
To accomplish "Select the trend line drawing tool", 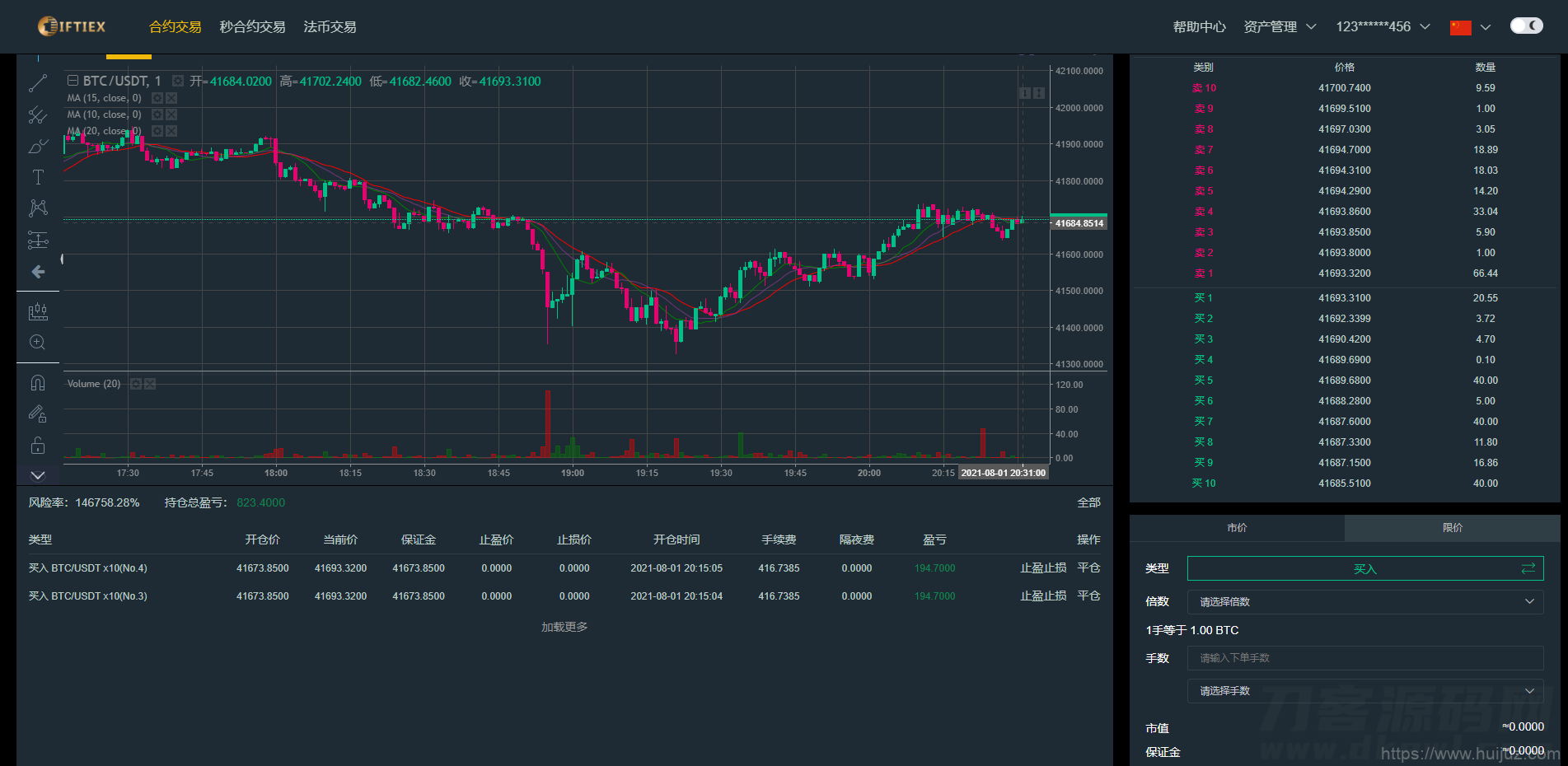I will [x=38, y=83].
